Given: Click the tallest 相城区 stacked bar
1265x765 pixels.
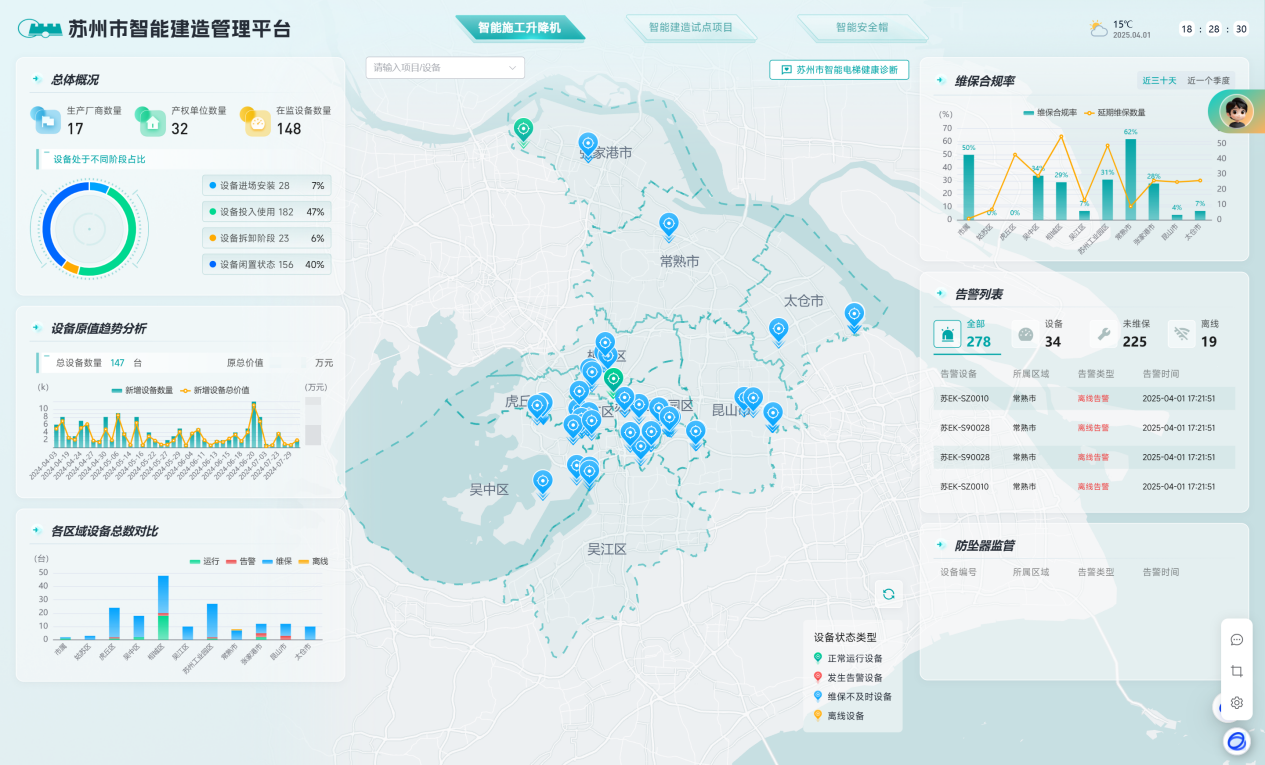Looking at the screenshot, I should (x=163, y=607).
